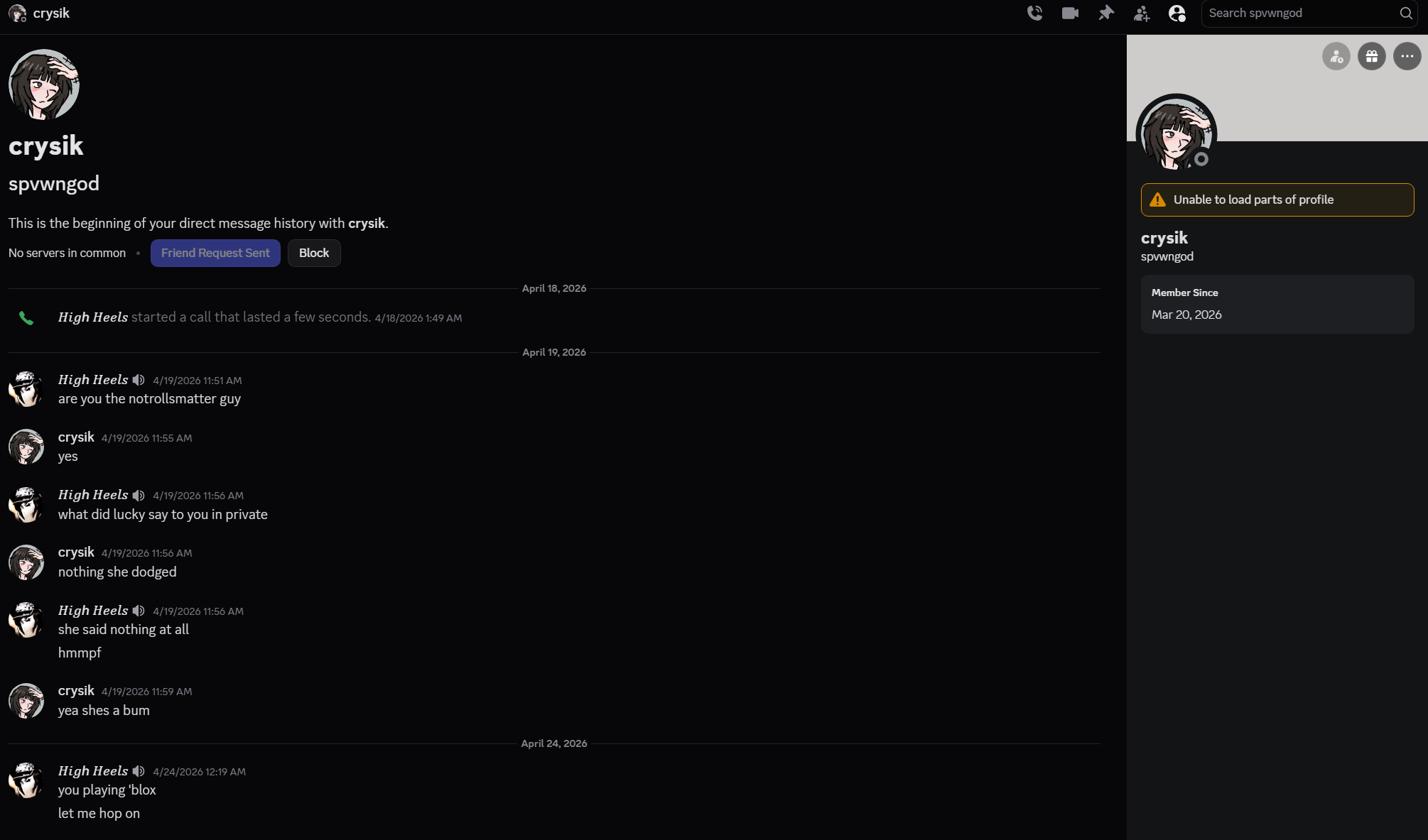Click 'No servers in common' text

[67, 253]
